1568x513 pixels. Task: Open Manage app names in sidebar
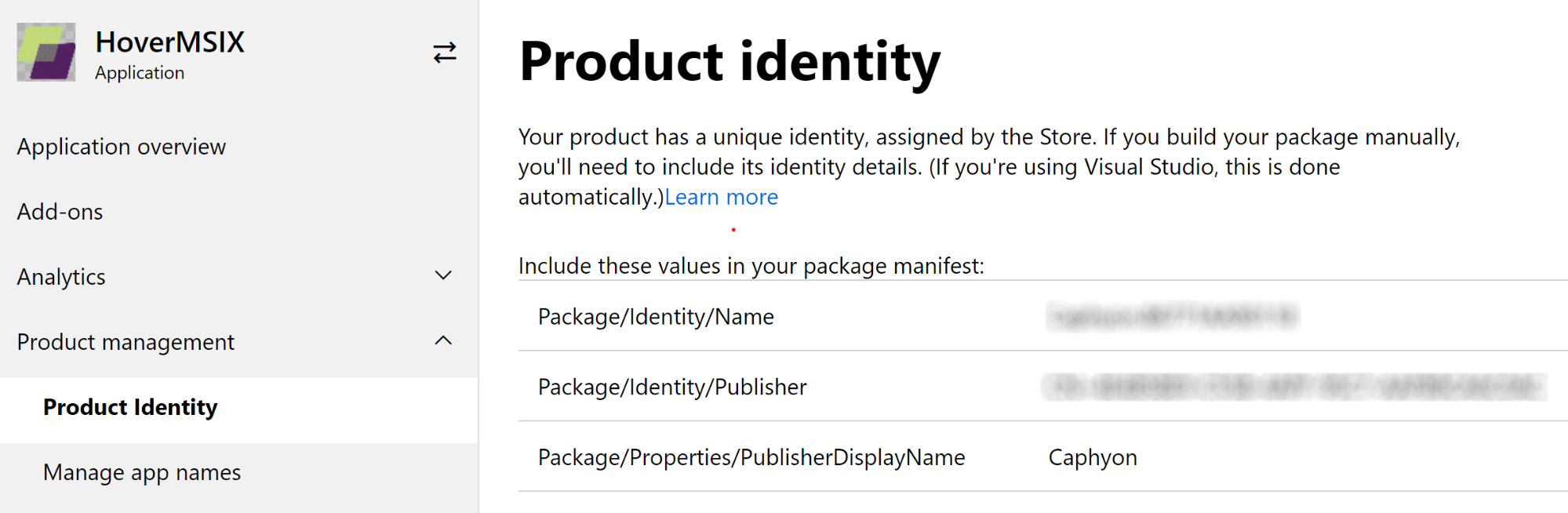142,472
